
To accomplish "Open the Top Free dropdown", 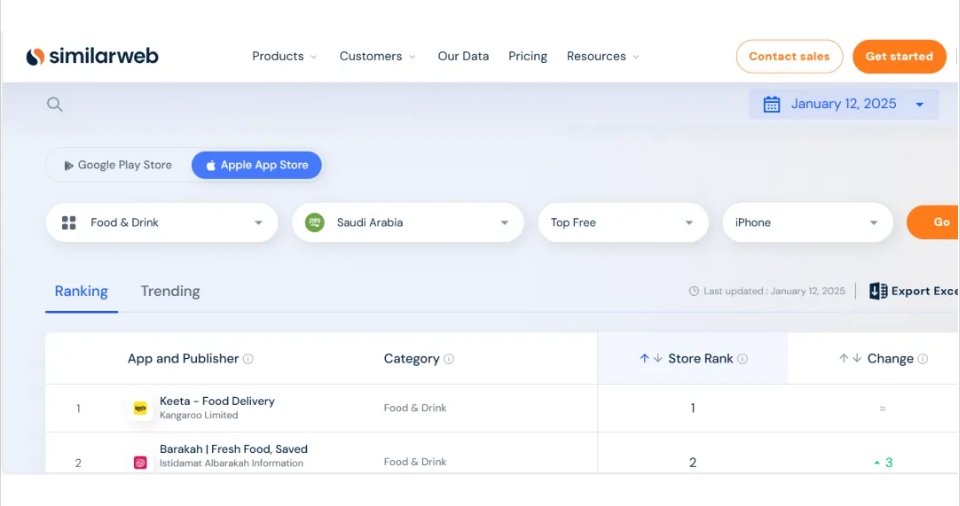I will click(x=623, y=222).
